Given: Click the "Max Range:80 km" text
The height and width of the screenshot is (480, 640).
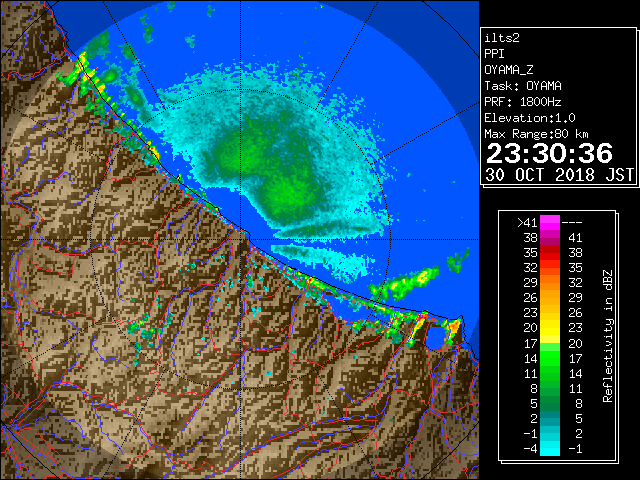Looking at the screenshot, I should pyautogui.click(x=536, y=134).
